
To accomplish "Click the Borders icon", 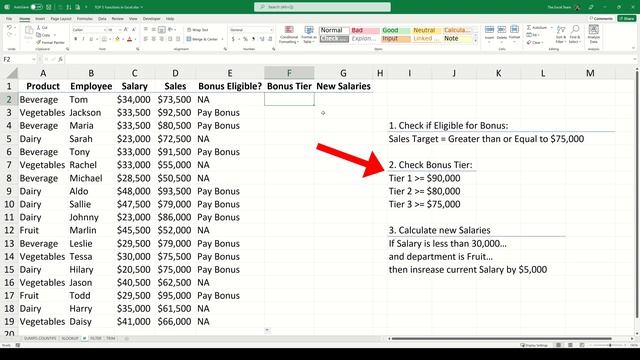I will click(104, 39).
